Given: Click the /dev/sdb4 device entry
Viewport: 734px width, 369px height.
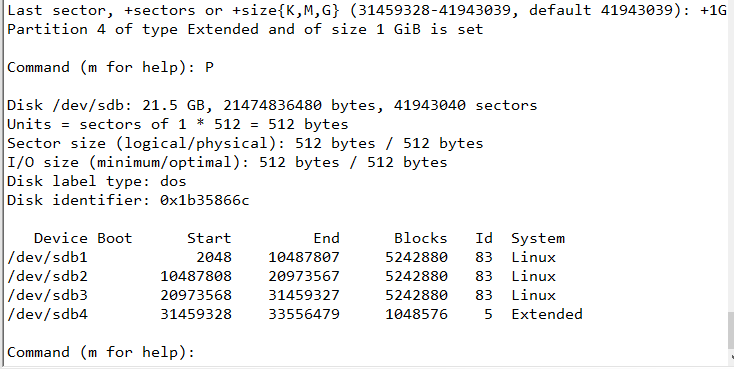Looking at the screenshot, I should [x=47, y=314].
